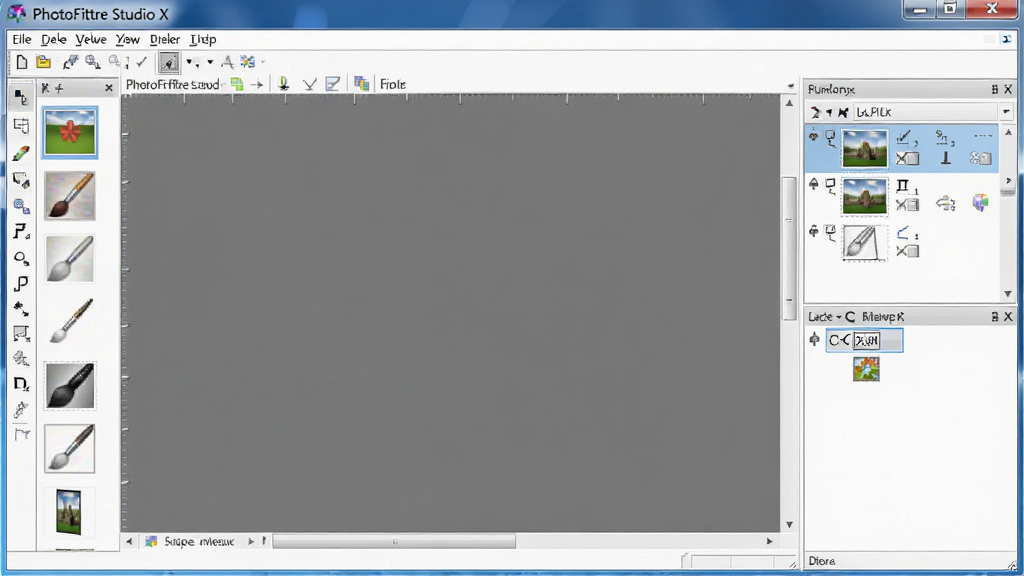Viewport: 1024px width, 576px height.
Task: Select the multicolored pencil tool in left toolbox
Action: (x=21, y=153)
